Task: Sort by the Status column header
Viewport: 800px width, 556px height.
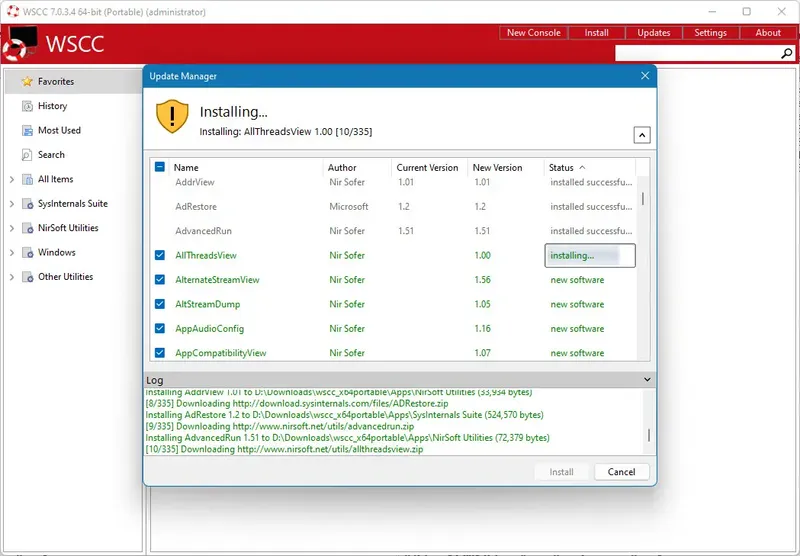Action: 589,167
